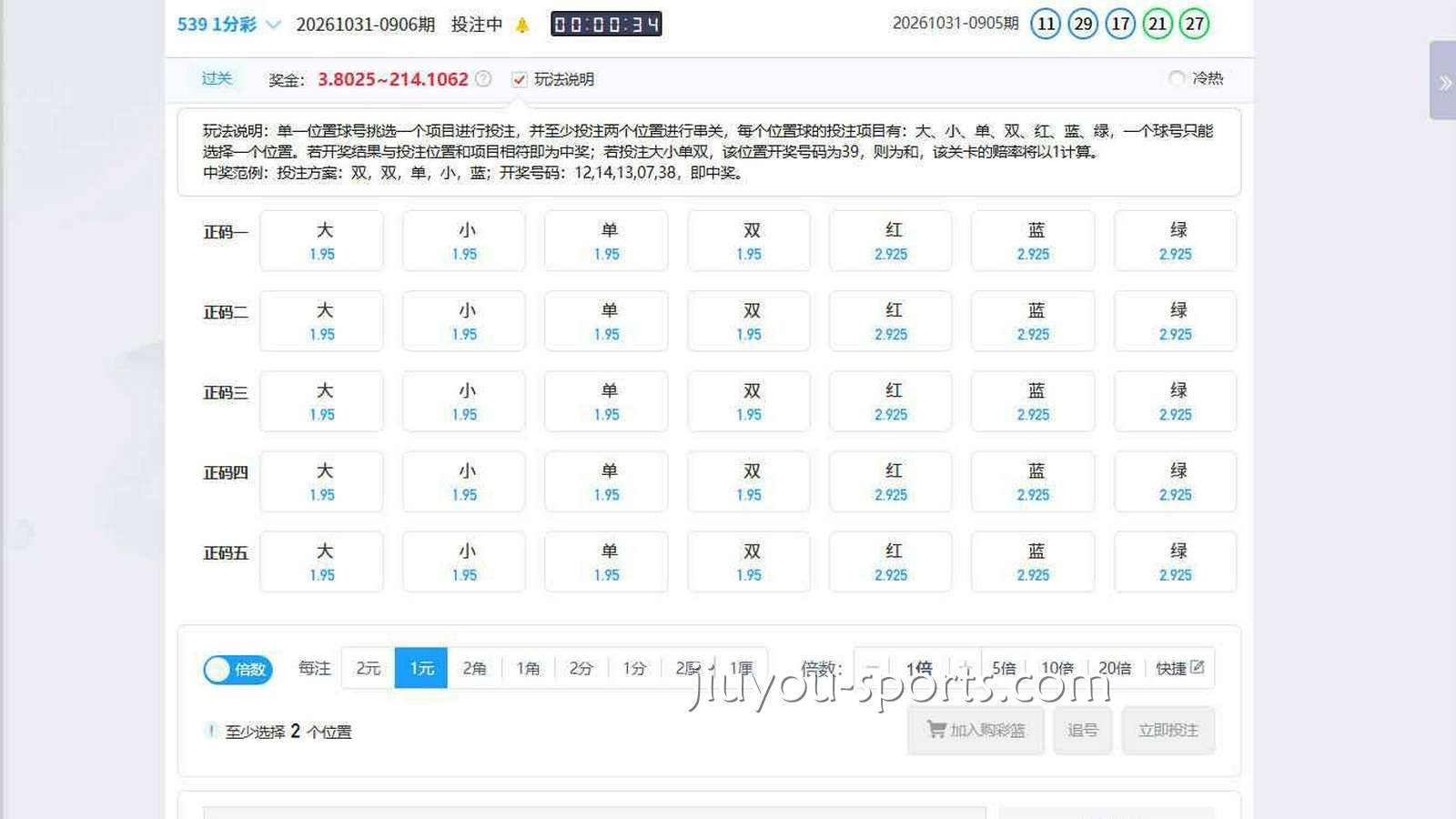Image resolution: width=1456 pixels, height=819 pixels.
Task: Click drawn ball number 17
Action: 1120,24
